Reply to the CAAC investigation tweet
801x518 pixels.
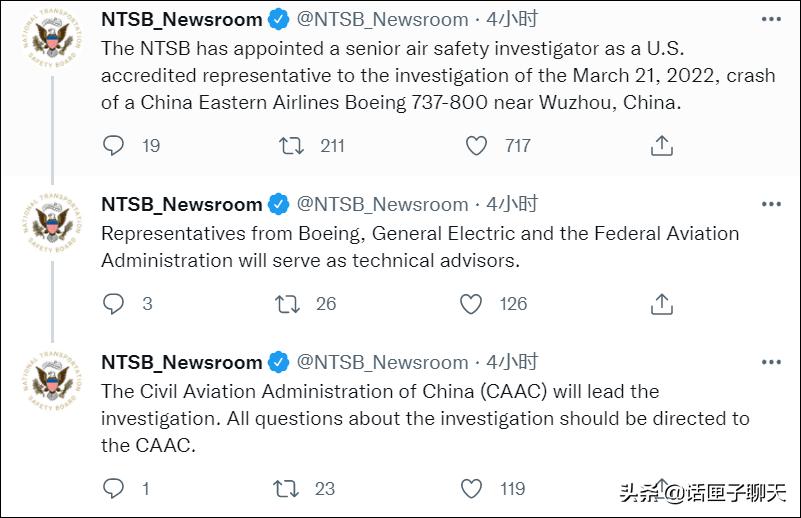click(x=113, y=488)
